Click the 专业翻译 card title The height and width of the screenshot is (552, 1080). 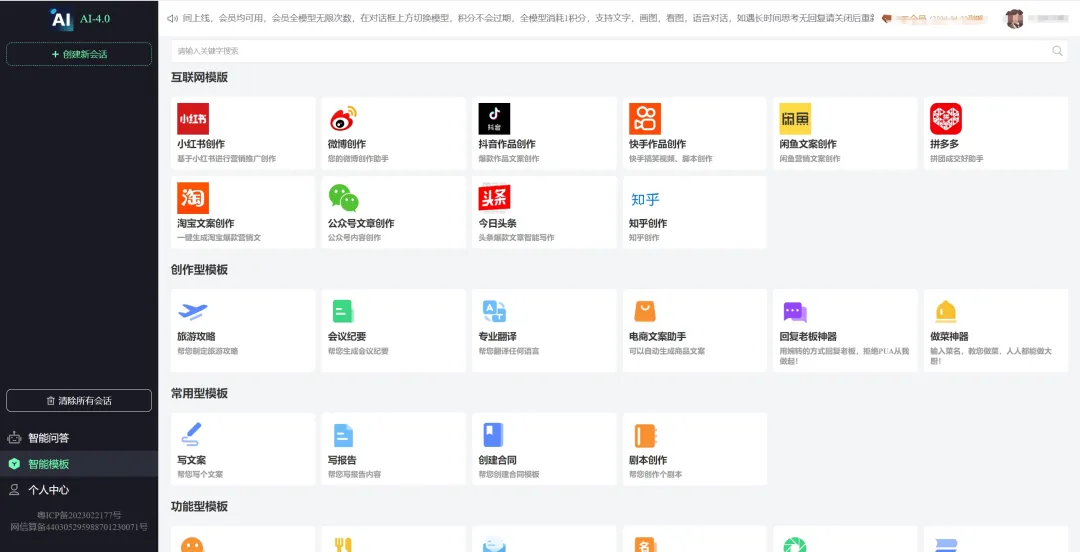(x=498, y=336)
